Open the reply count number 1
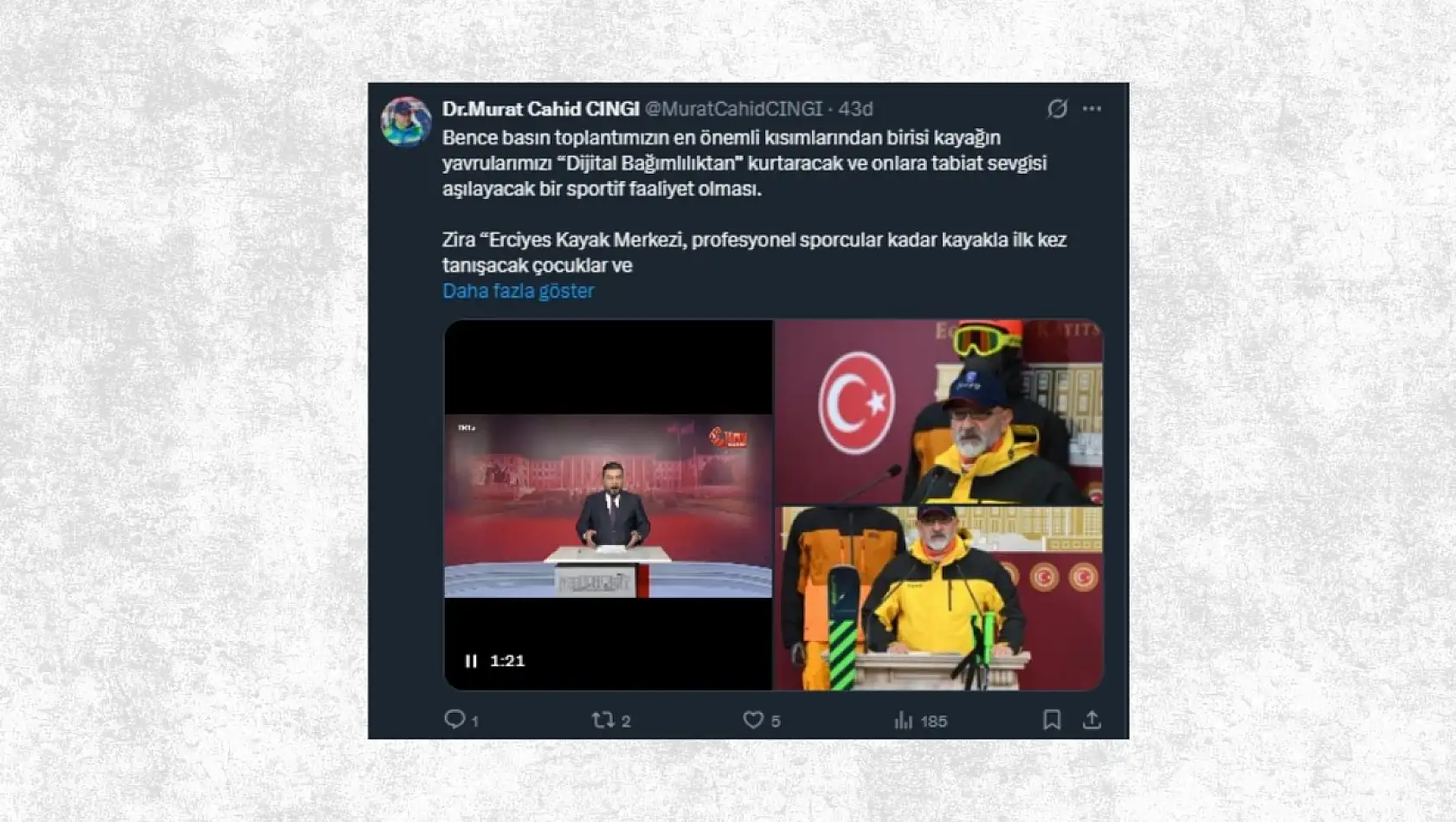This screenshot has height=822, width=1456. pos(475,722)
